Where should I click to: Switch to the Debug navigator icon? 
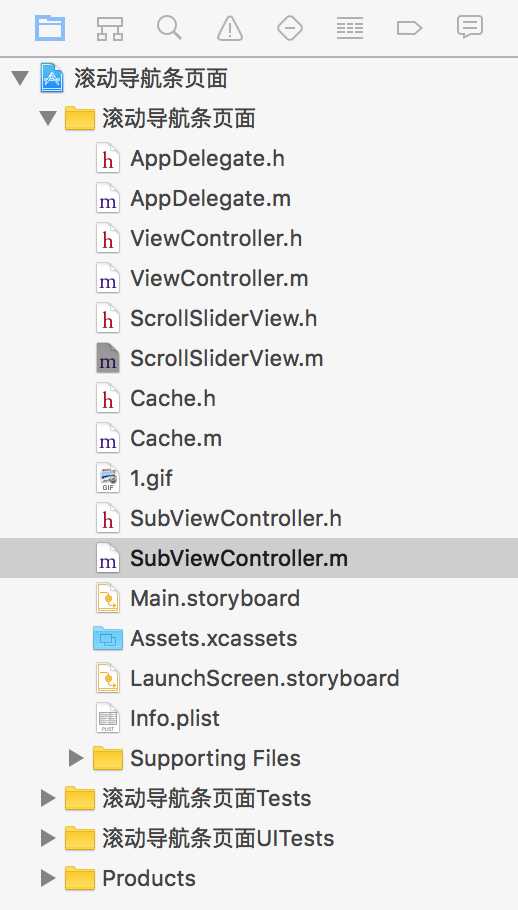click(350, 27)
